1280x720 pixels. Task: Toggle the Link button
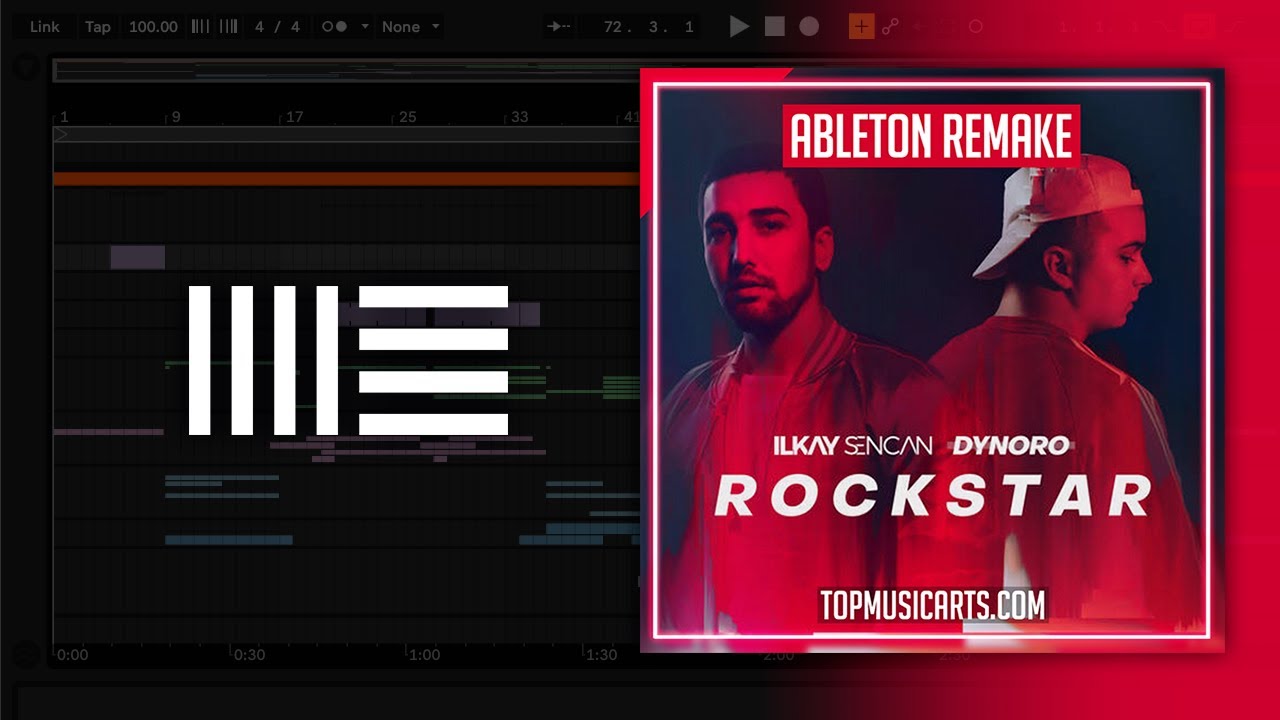(44, 27)
